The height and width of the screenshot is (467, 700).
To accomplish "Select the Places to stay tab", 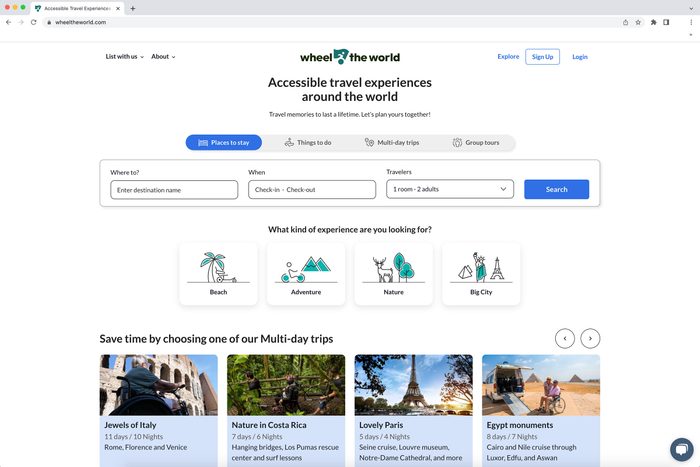I will point(224,142).
